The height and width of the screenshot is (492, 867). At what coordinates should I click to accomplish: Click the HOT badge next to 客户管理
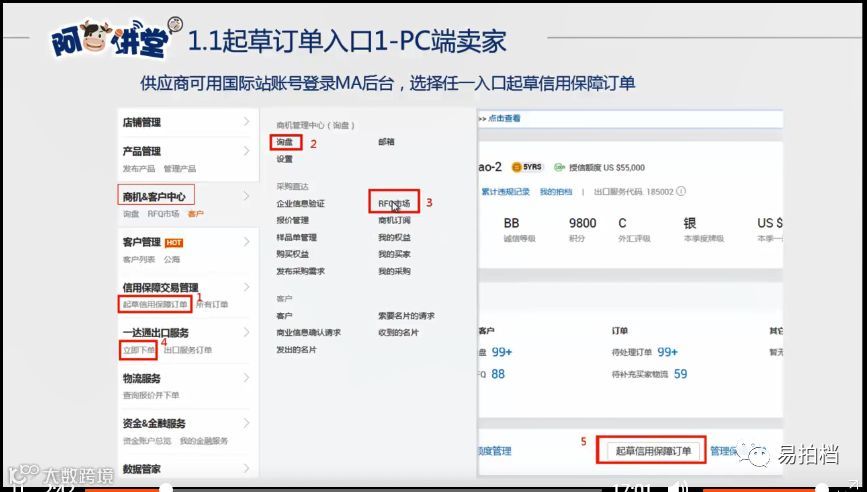point(174,243)
